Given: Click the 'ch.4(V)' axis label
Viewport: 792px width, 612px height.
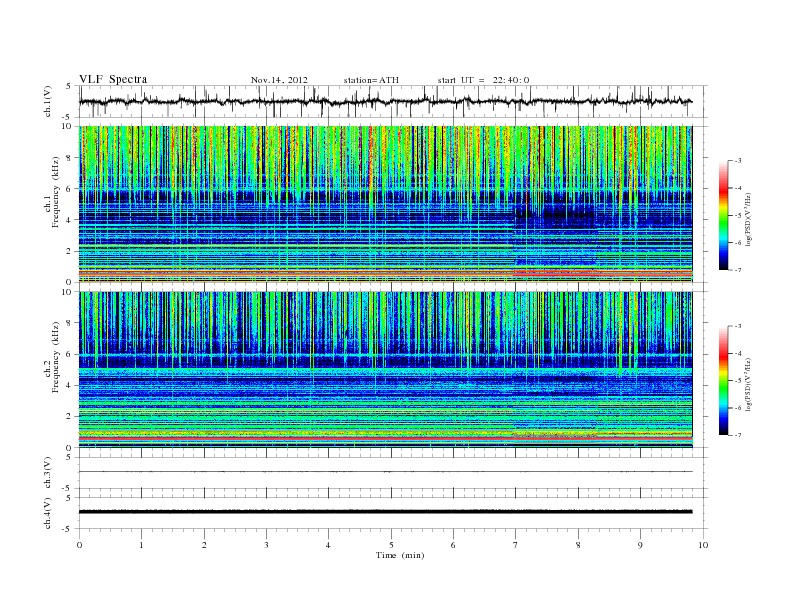Looking at the screenshot, I should [x=48, y=513].
